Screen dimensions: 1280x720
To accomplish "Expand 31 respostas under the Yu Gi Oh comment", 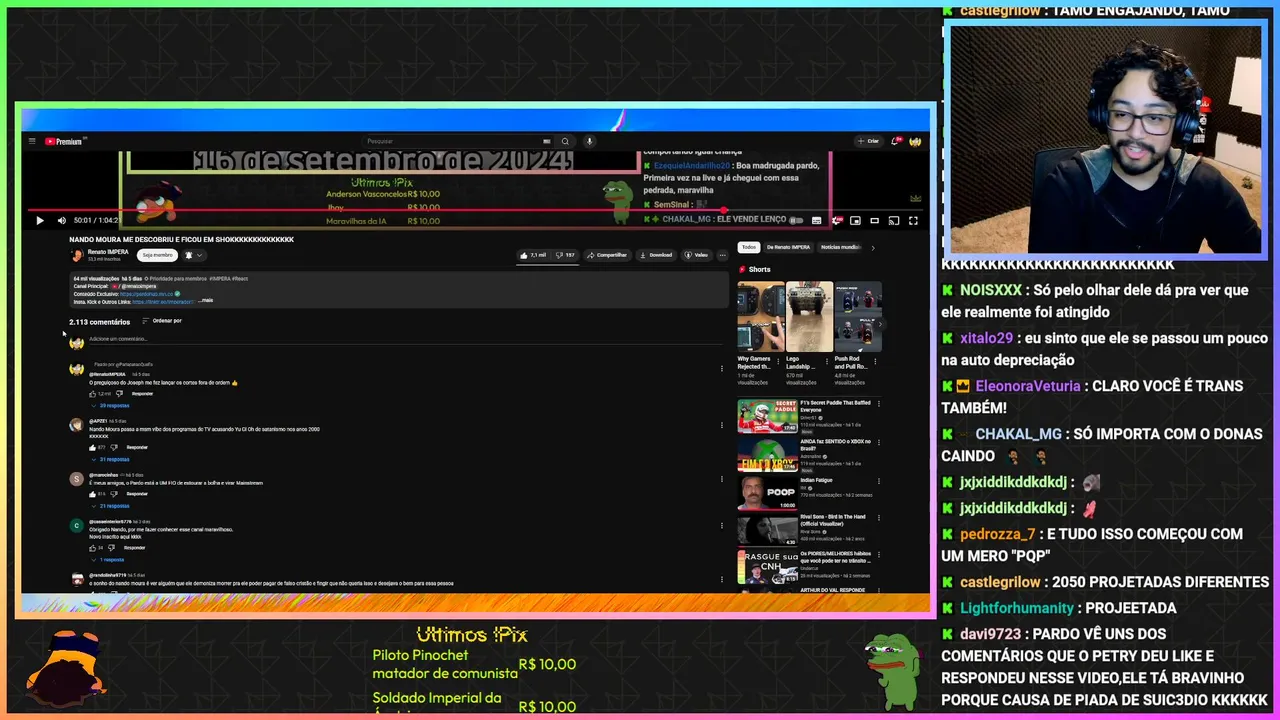I will coord(112,459).
